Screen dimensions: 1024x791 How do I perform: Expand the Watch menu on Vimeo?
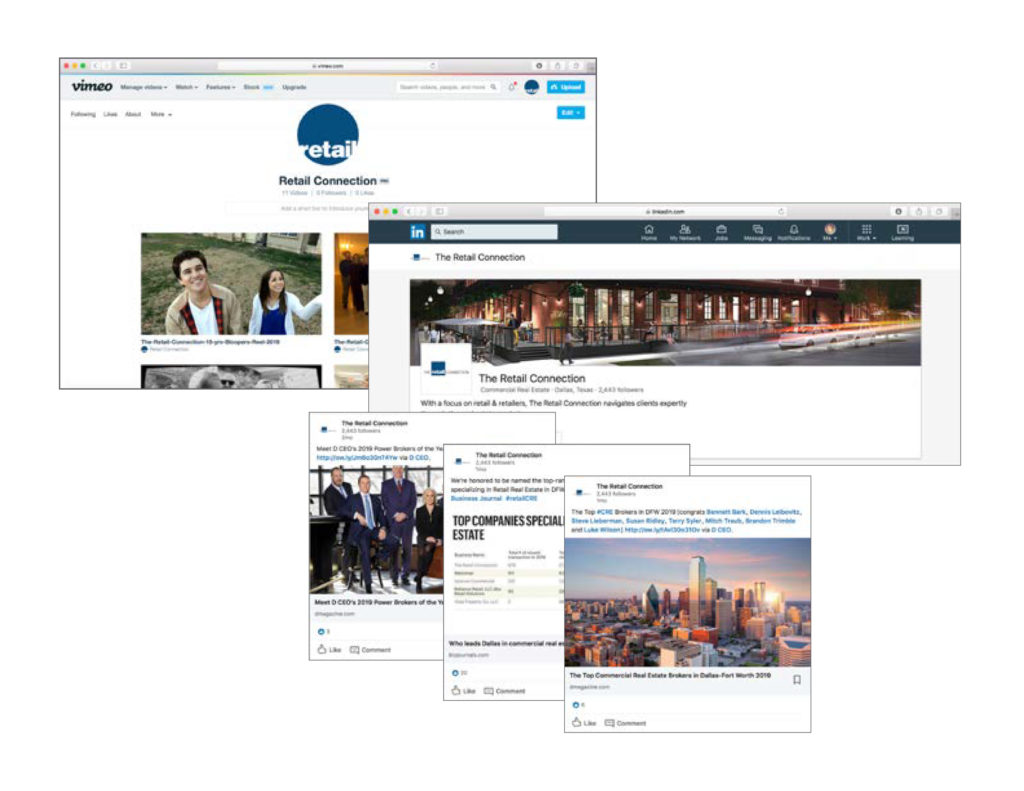(x=187, y=87)
